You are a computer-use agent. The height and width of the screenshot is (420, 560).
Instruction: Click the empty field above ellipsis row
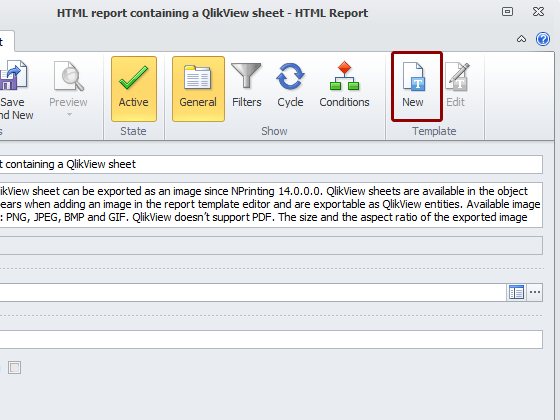click(x=271, y=245)
